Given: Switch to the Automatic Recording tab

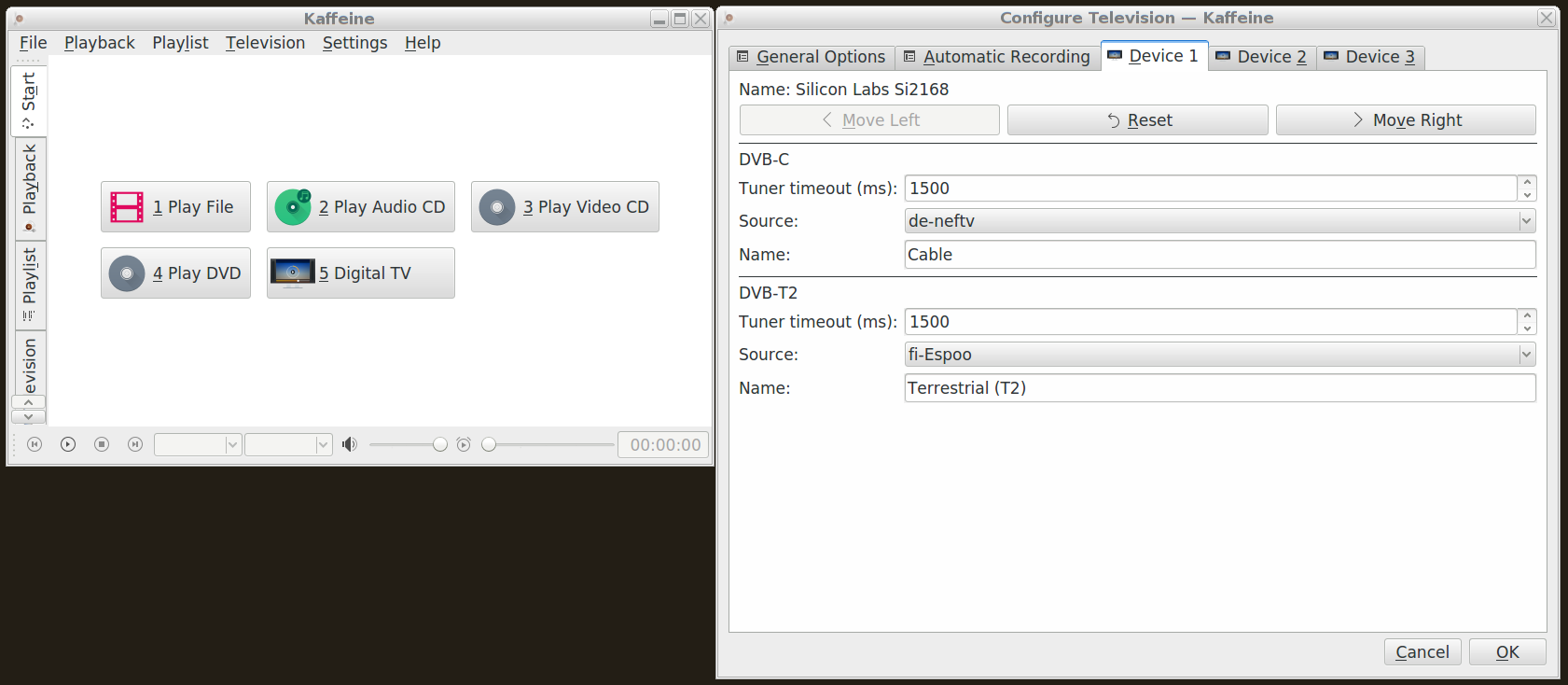Looking at the screenshot, I should click(997, 57).
